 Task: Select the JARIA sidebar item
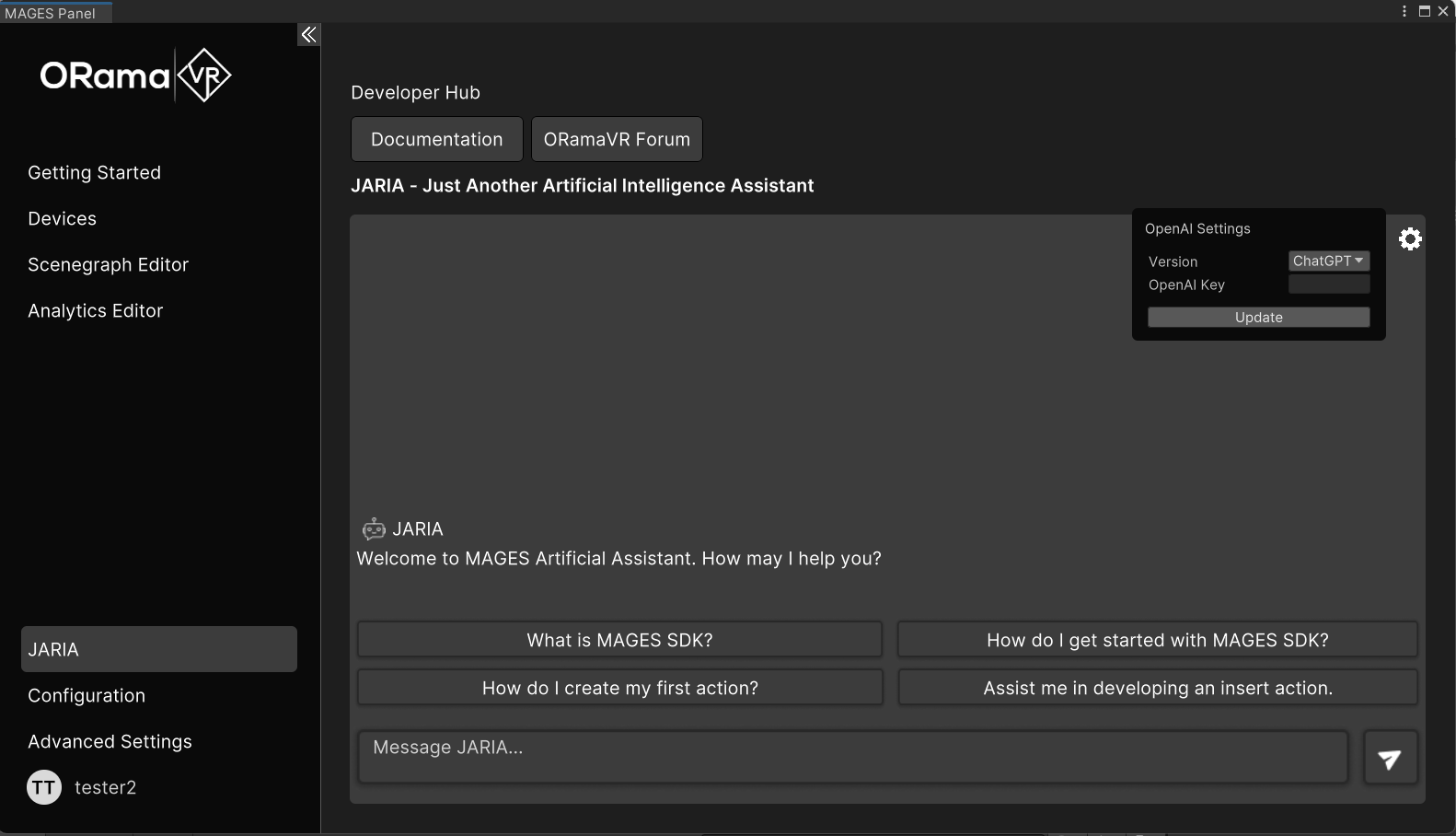click(159, 649)
